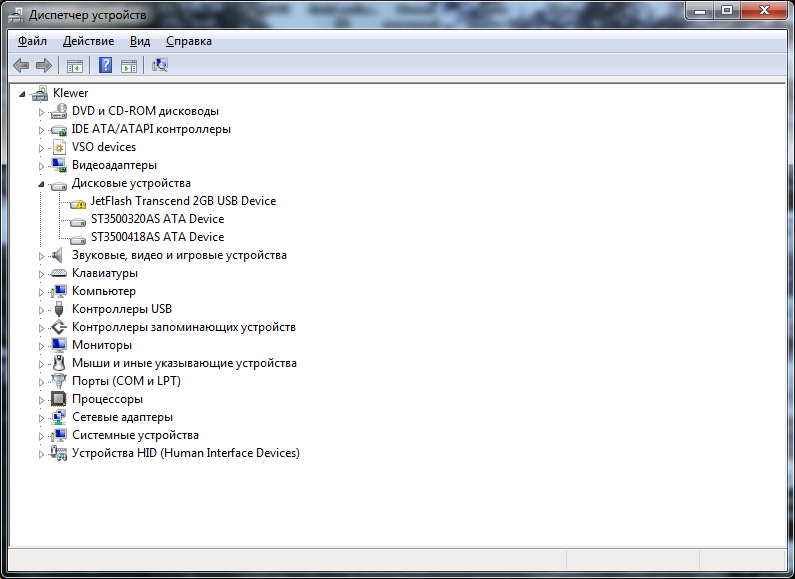Click the Контроллеры USB plug icon

pos(59,309)
